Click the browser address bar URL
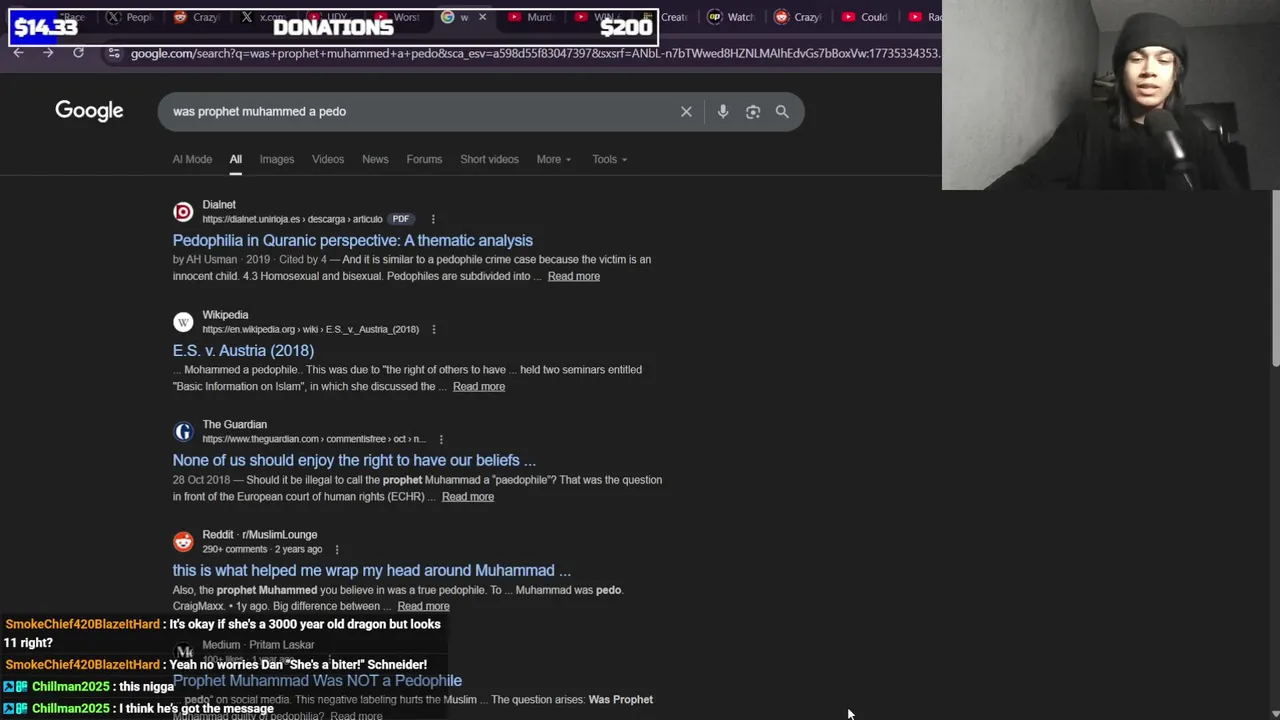The width and height of the screenshot is (1280, 720). (x=535, y=53)
